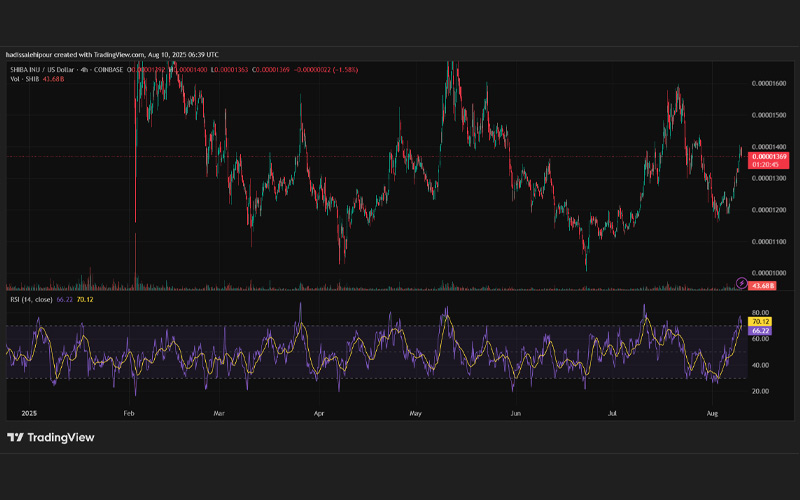The height and width of the screenshot is (500, 800).
Task: Click the close value C0.00001369 in legend
Action: tap(270, 69)
